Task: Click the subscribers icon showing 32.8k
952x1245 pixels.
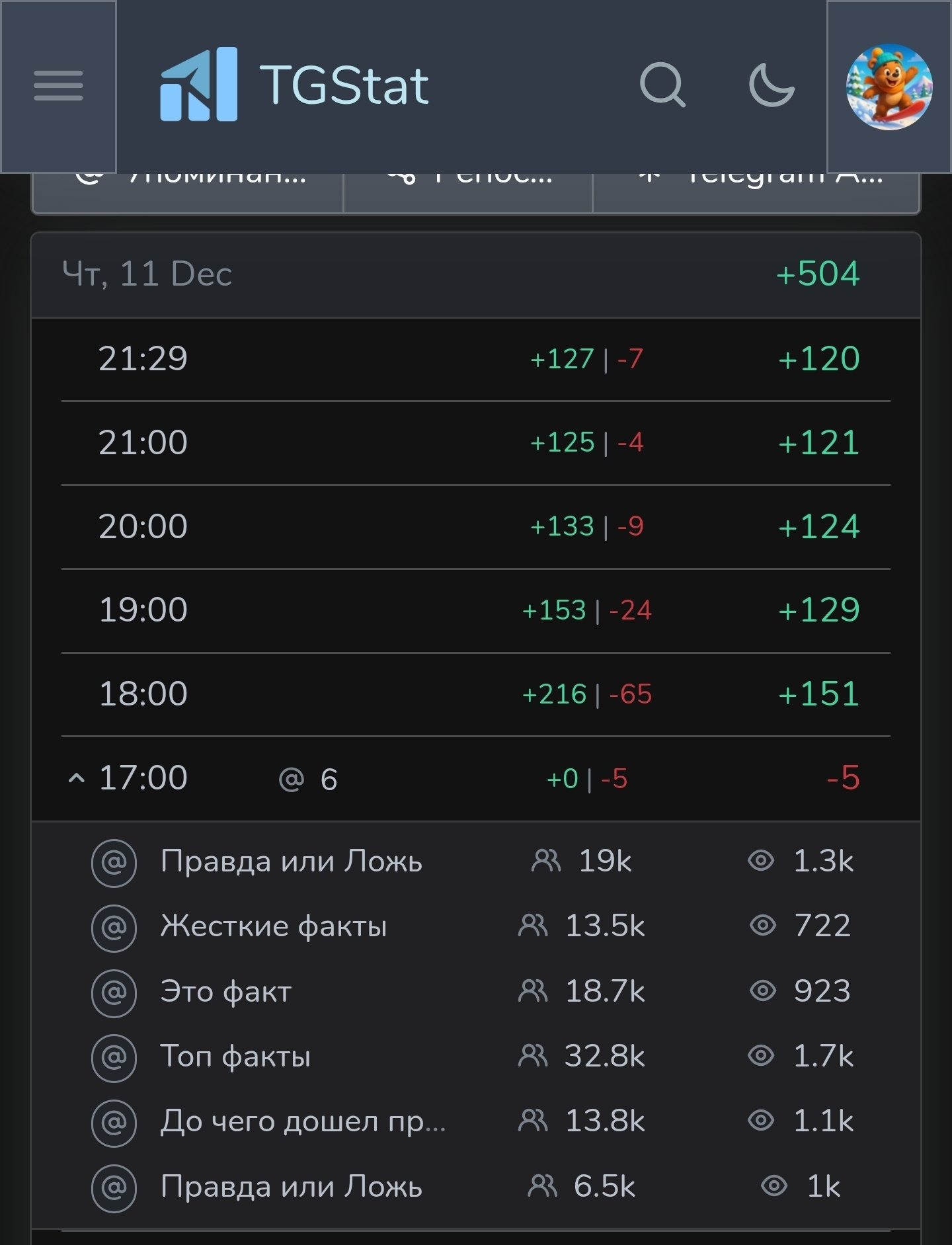Action: pos(533,1056)
